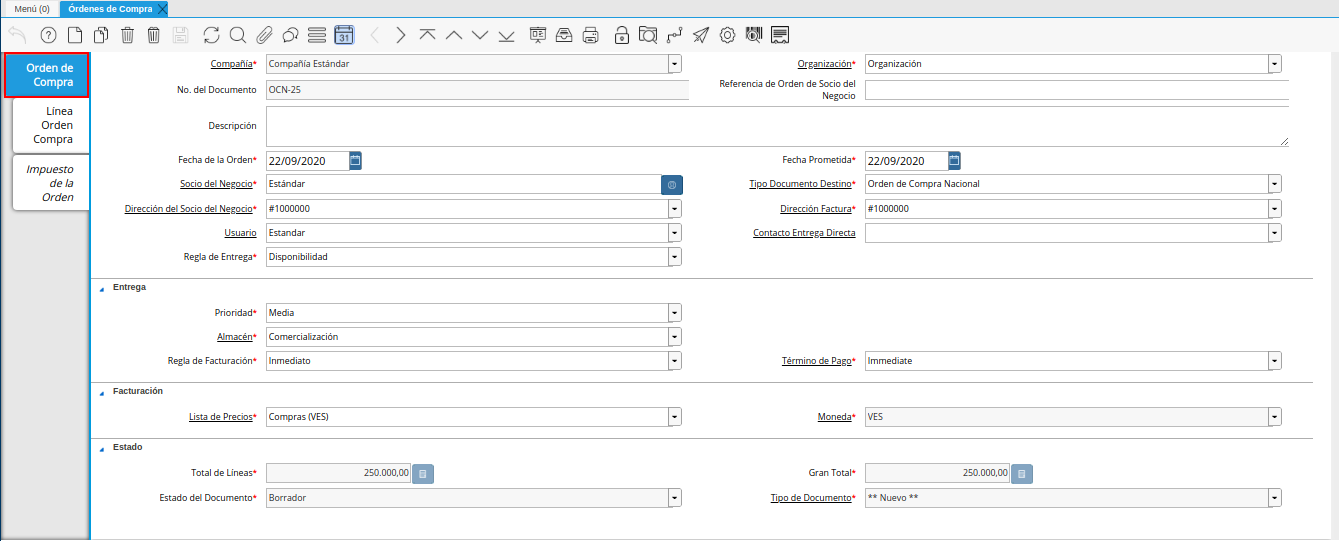The height and width of the screenshot is (541, 1339).
Task: Open the Prioridad dropdown
Action: point(675,313)
